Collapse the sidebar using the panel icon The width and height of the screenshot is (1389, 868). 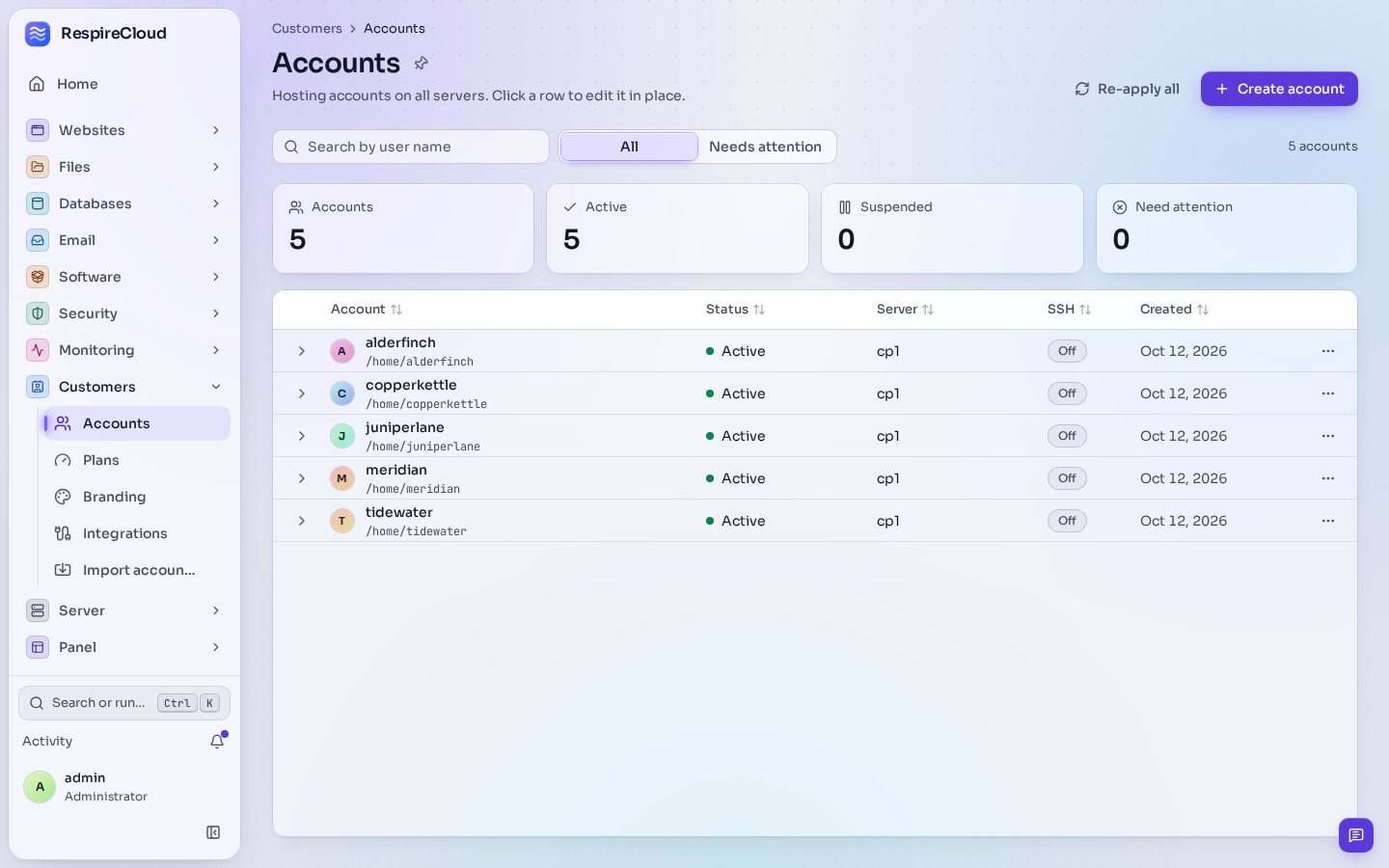(x=213, y=832)
